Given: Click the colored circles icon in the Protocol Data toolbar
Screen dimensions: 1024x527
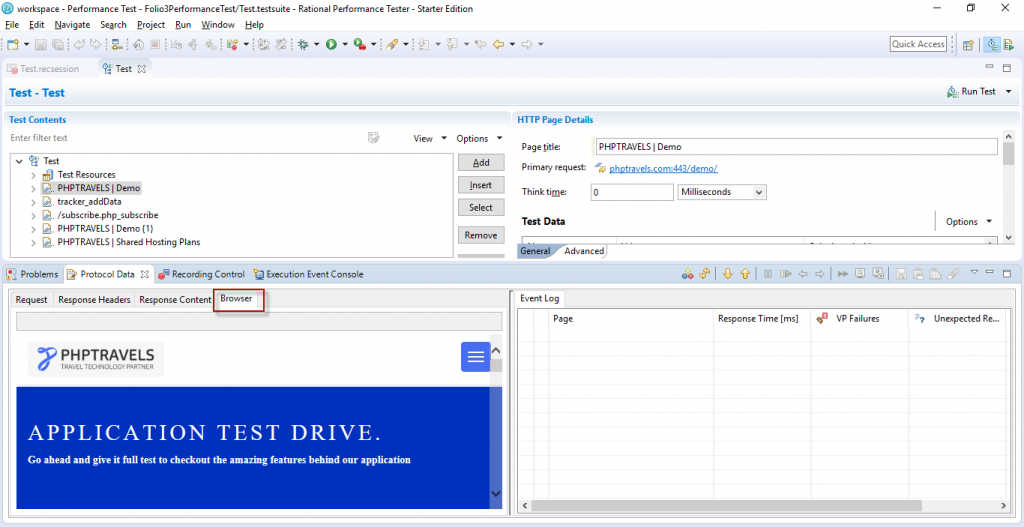Looking at the screenshot, I should (688, 274).
